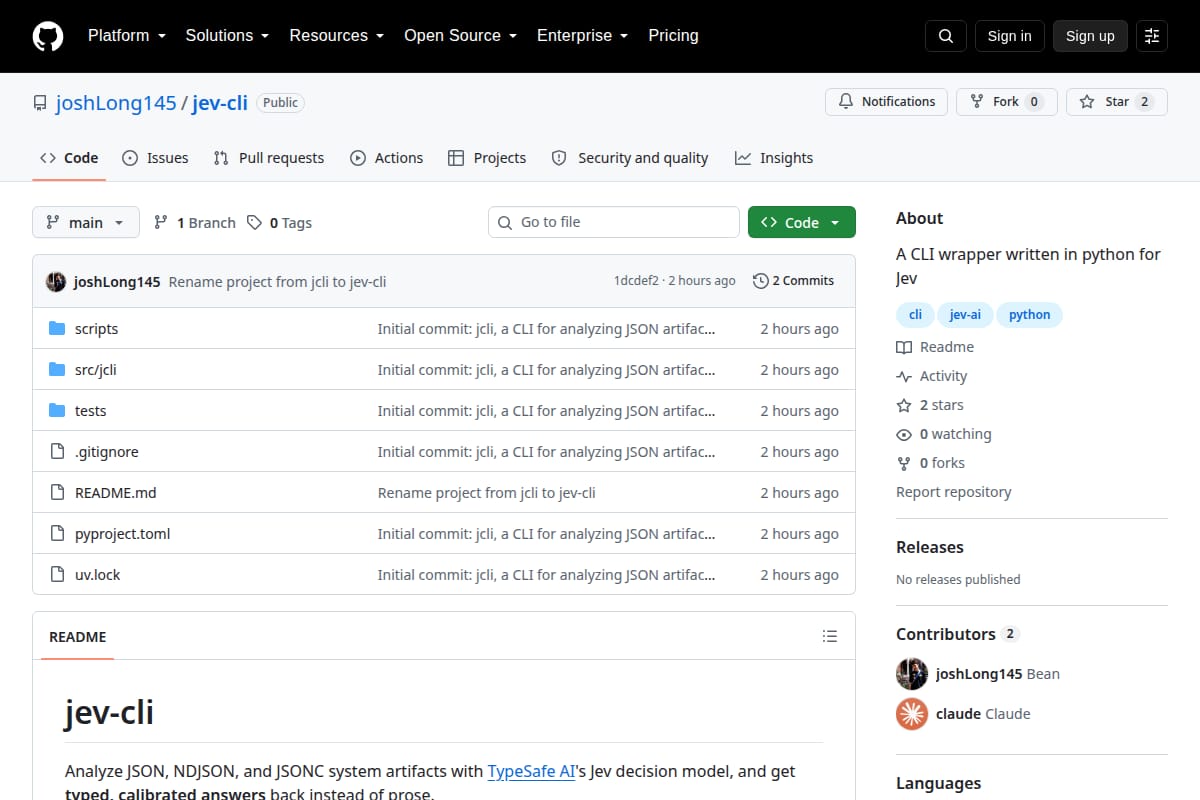Open Contributors section heading link
This screenshot has height=800, width=1200.
957,634
